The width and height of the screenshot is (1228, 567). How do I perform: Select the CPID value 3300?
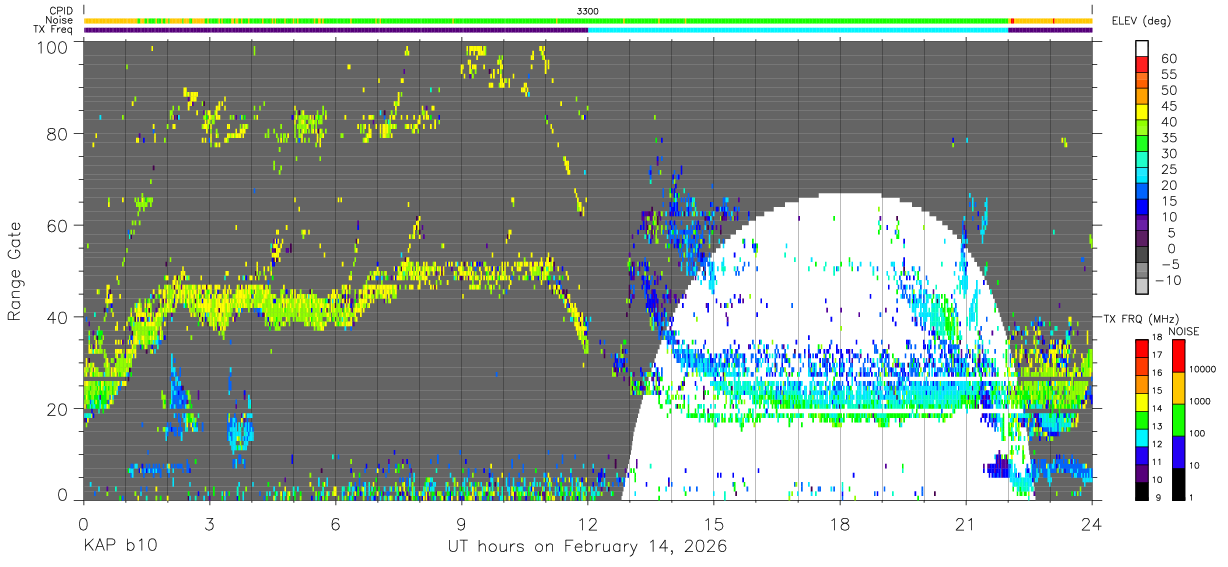pyautogui.click(x=588, y=10)
